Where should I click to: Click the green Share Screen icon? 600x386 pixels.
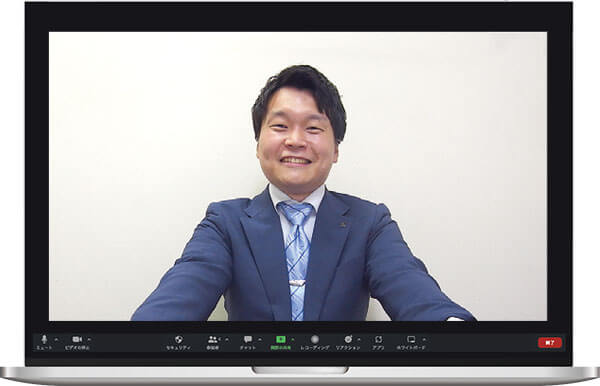tap(281, 339)
